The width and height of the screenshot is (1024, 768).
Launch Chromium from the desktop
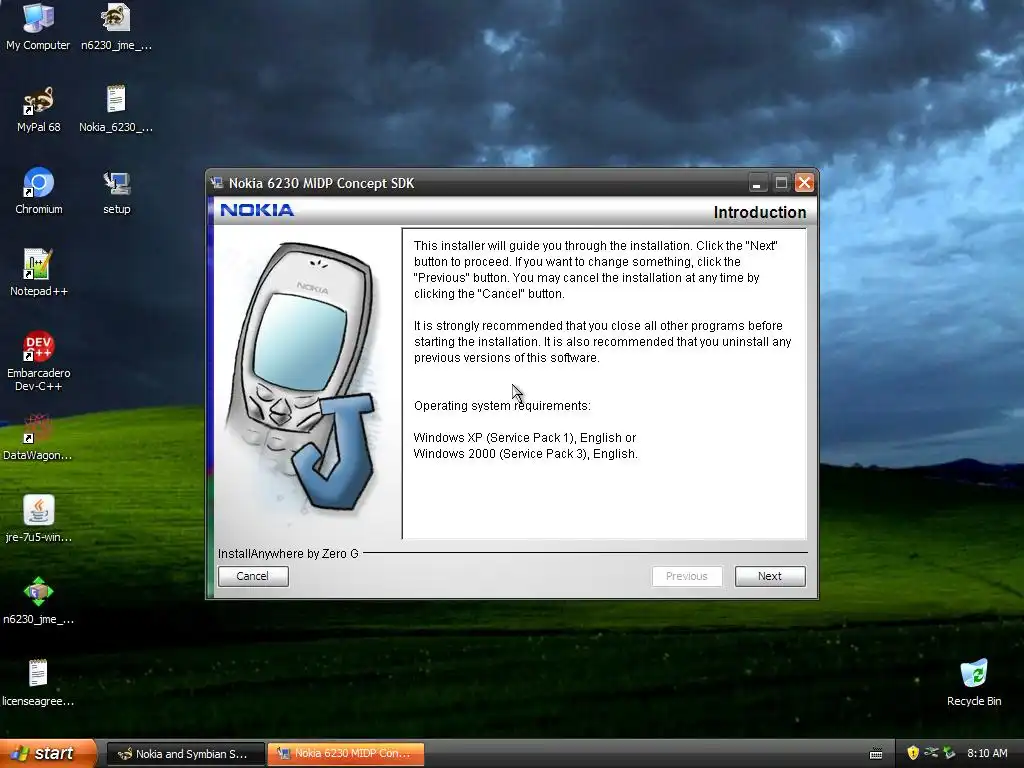39,191
